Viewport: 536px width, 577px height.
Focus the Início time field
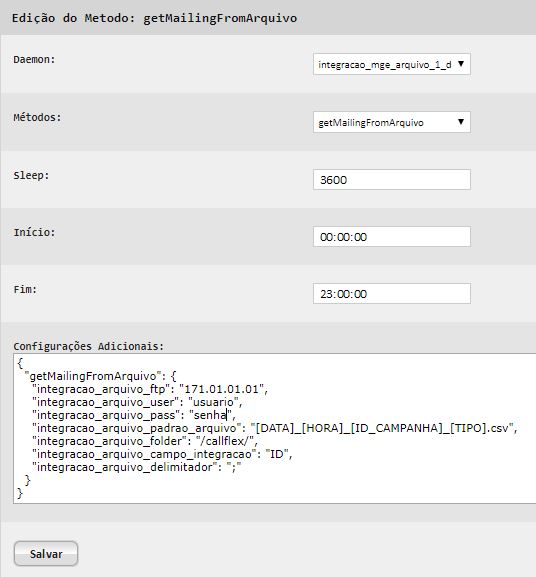point(391,237)
